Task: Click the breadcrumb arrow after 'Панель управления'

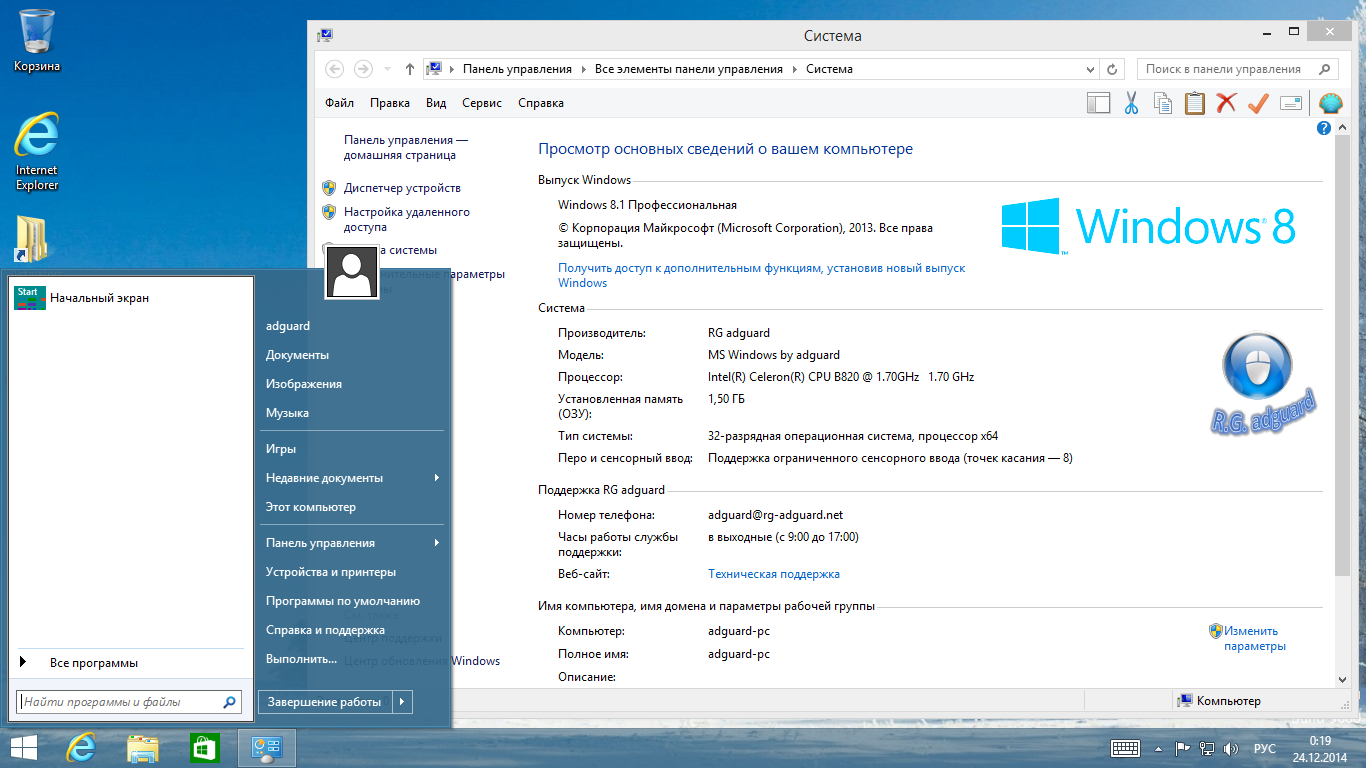Action: point(583,69)
